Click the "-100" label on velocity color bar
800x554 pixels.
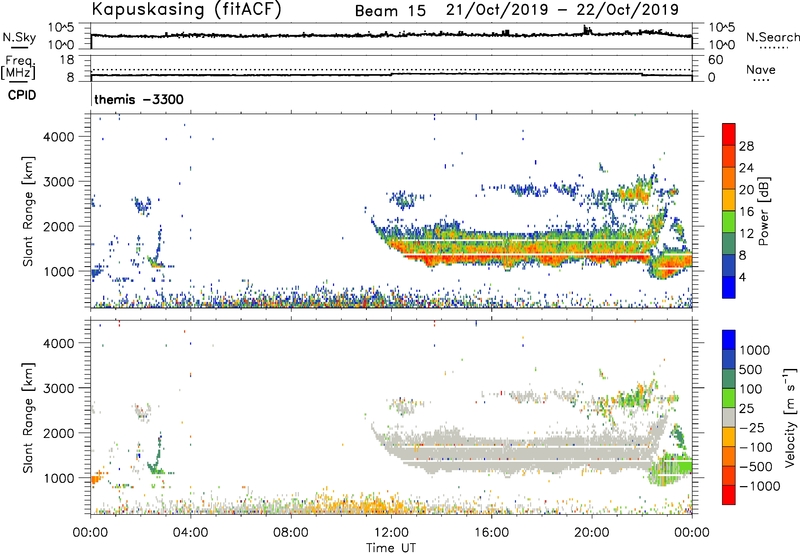pos(757,447)
